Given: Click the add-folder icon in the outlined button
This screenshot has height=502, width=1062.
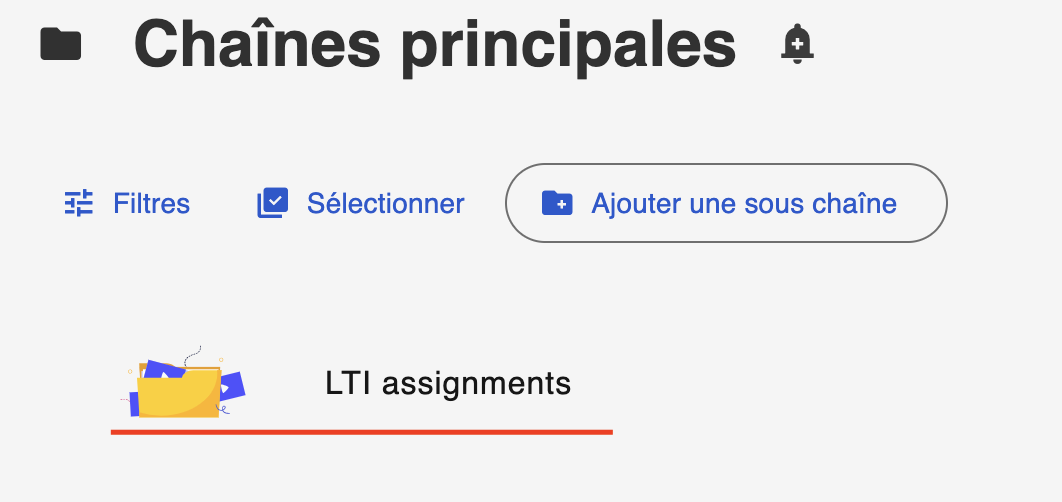Looking at the screenshot, I should pyautogui.click(x=557, y=204).
